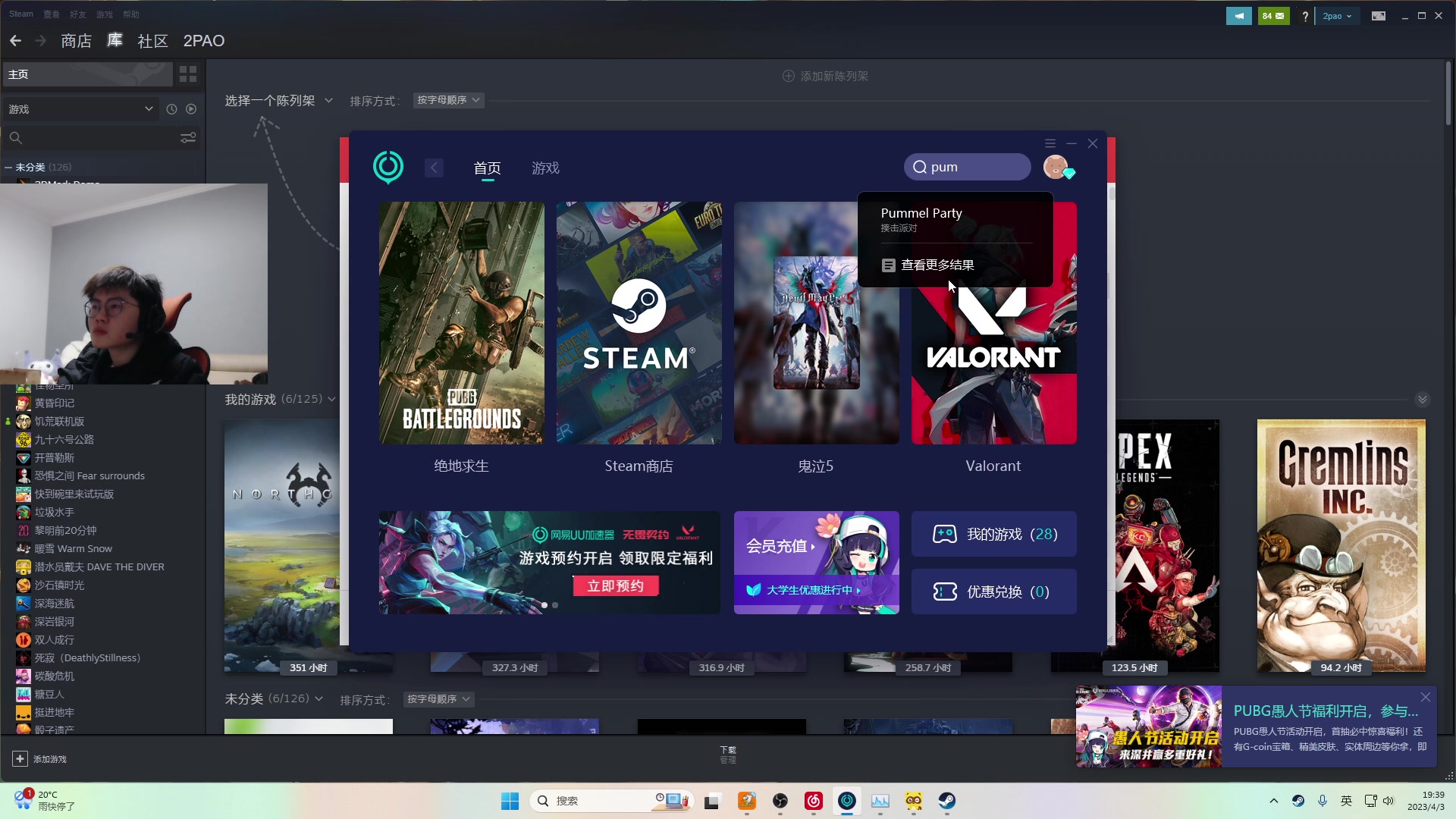Switch to the 游戏 tab in UU

545,168
